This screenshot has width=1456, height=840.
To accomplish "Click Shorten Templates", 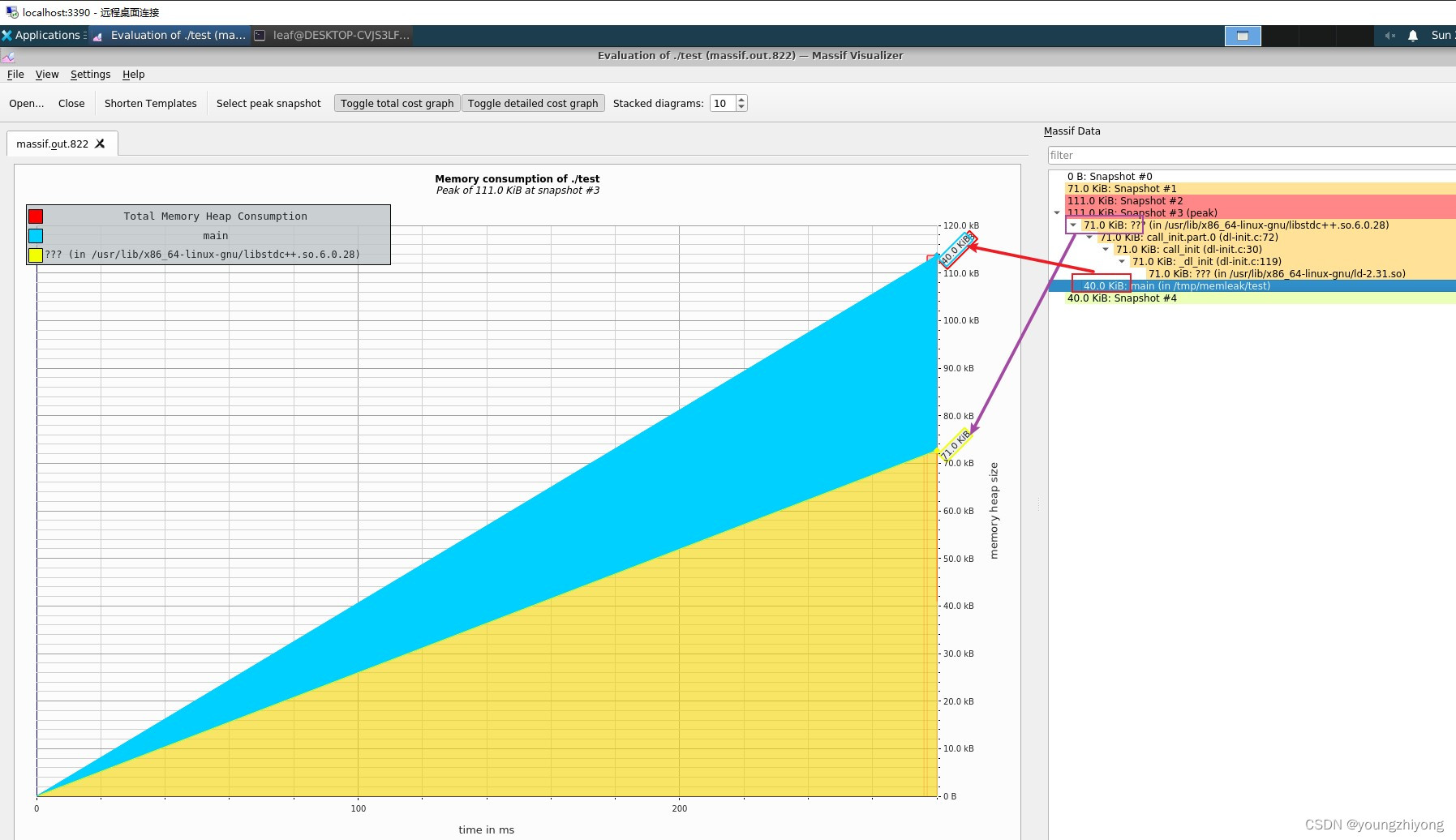I will 151,103.
